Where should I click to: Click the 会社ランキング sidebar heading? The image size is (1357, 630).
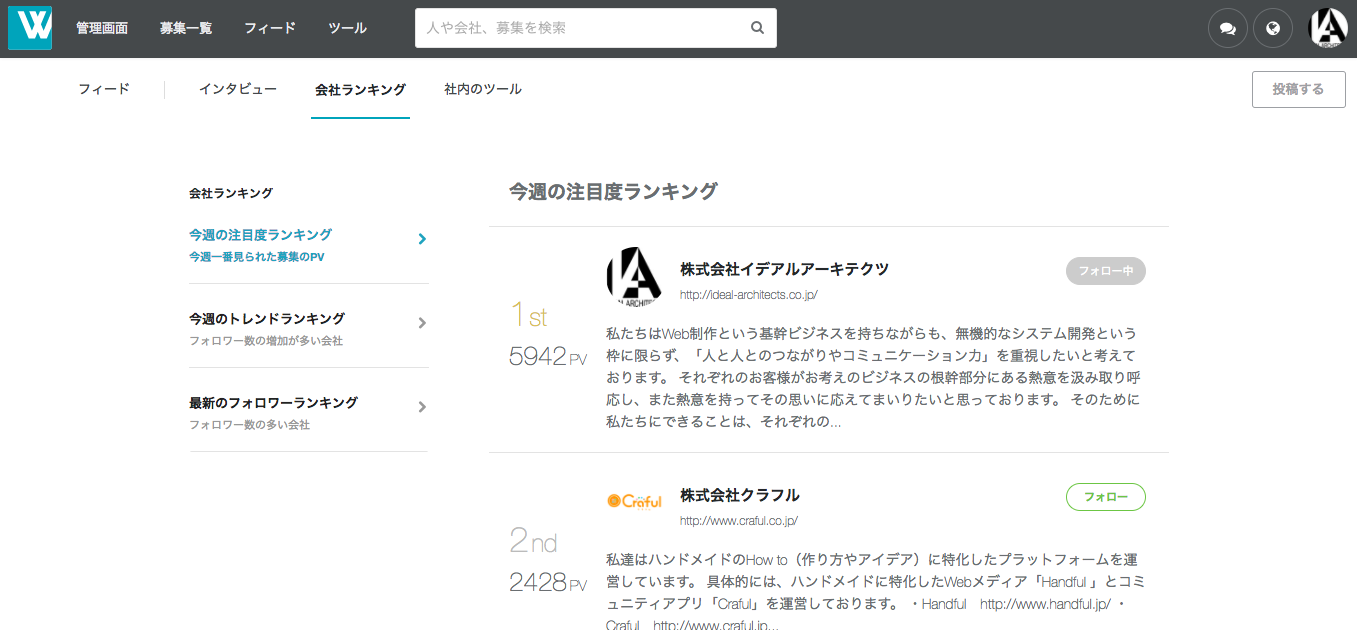coord(231,193)
